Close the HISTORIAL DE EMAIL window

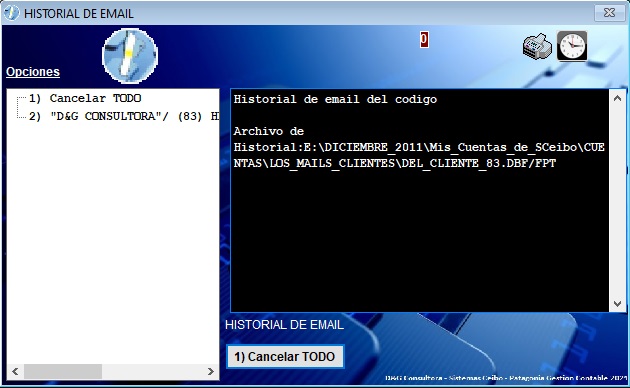(610, 13)
